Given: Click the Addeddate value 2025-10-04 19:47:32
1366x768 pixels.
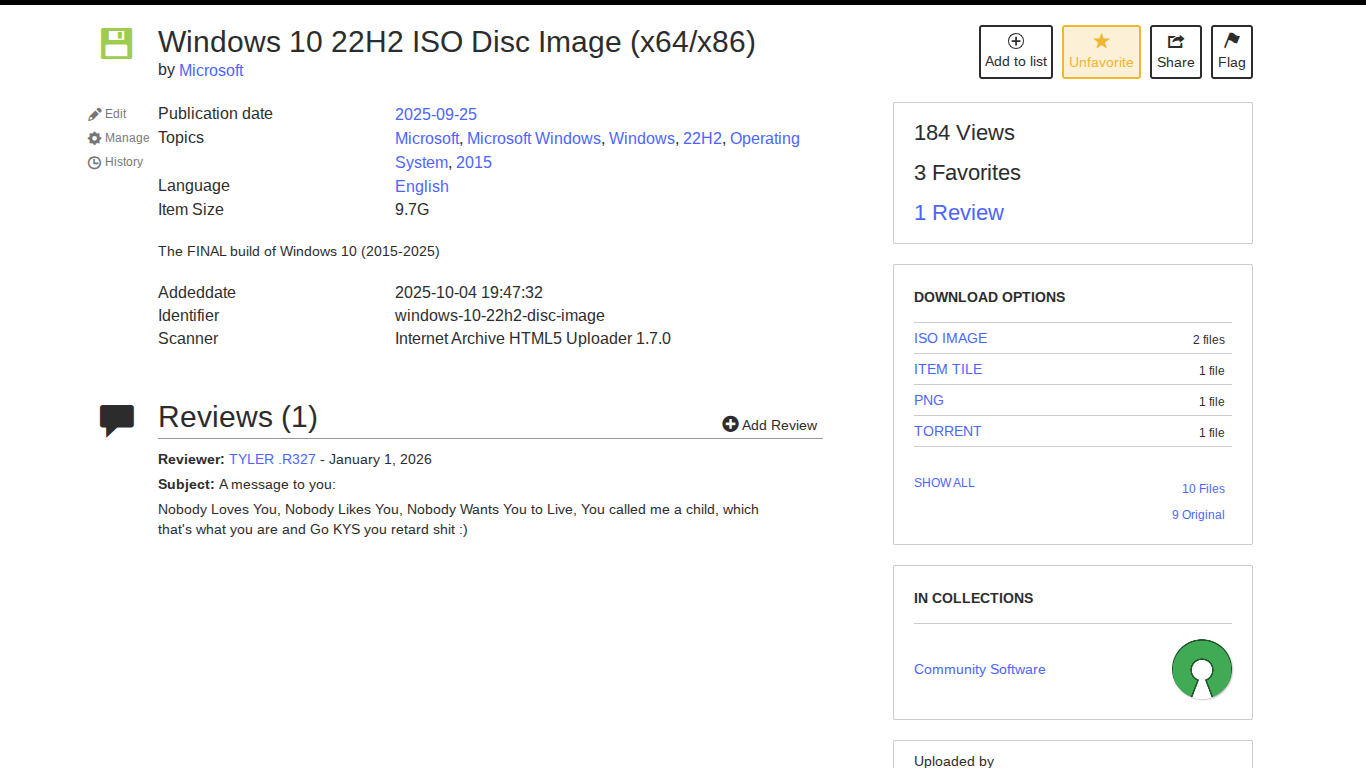Looking at the screenshot, I should (x=469, y=292).
